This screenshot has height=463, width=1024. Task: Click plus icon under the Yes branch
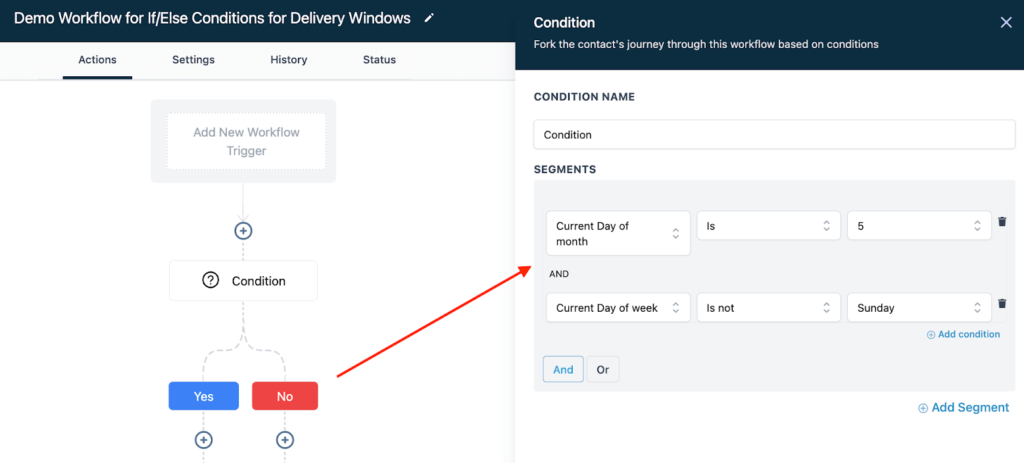(203, 440)
